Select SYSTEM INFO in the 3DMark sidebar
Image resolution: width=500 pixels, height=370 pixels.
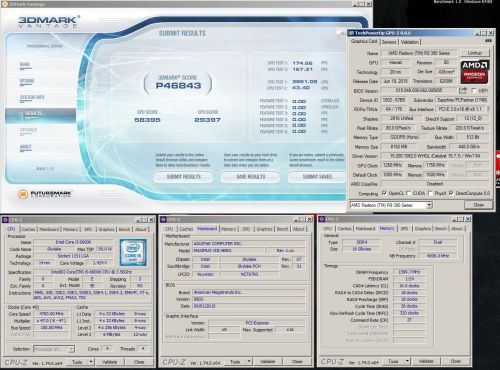click(32, 97)
